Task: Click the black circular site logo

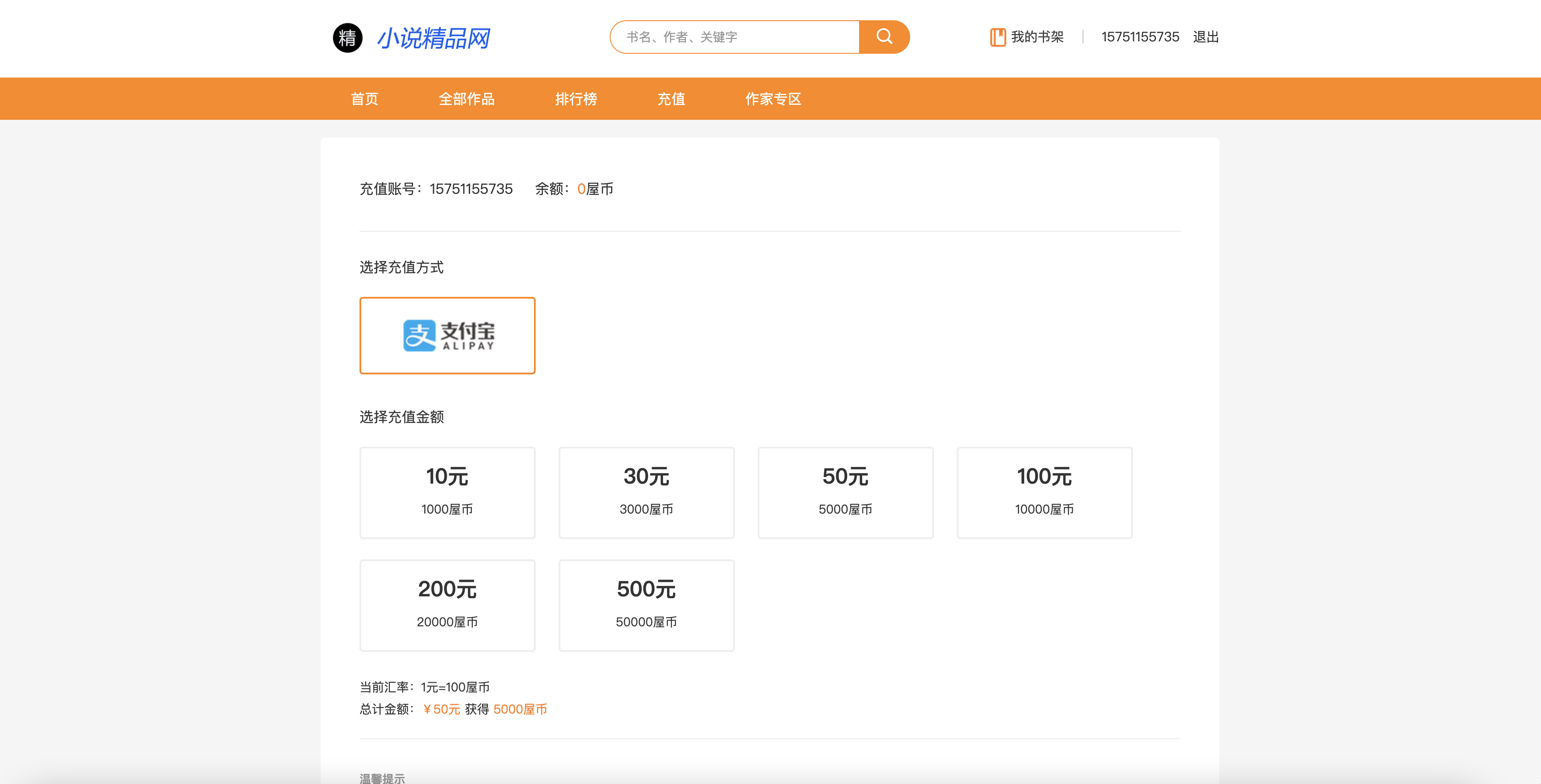Action: [347, 38]
